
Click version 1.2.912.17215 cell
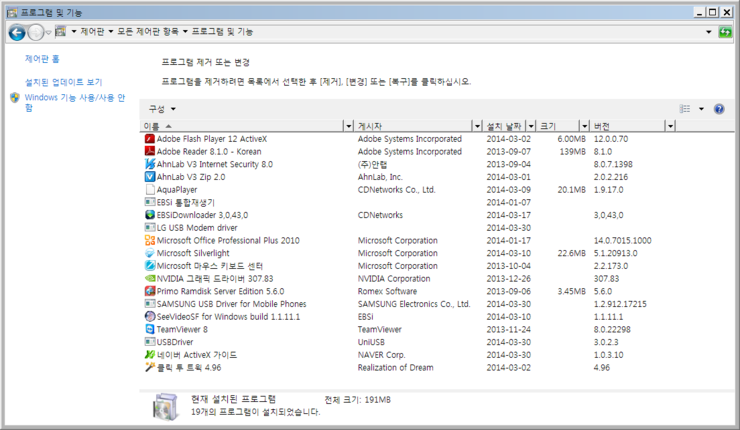click(x=620, y=304)
